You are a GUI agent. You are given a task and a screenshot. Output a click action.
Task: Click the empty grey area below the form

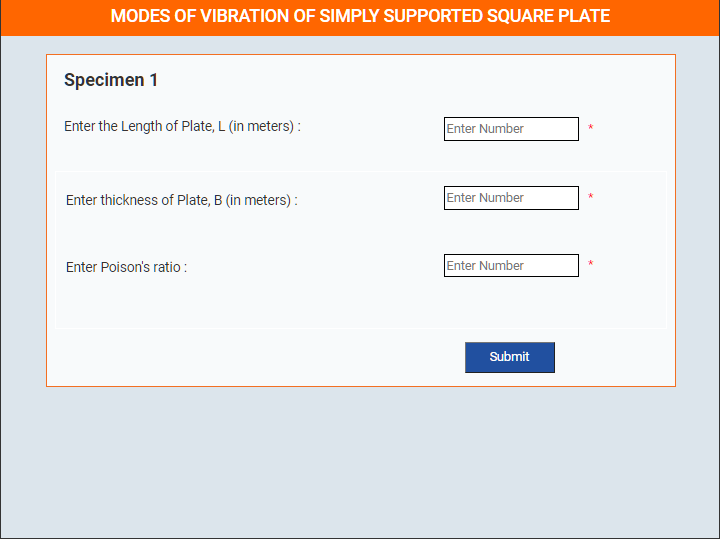pos(360,462)
